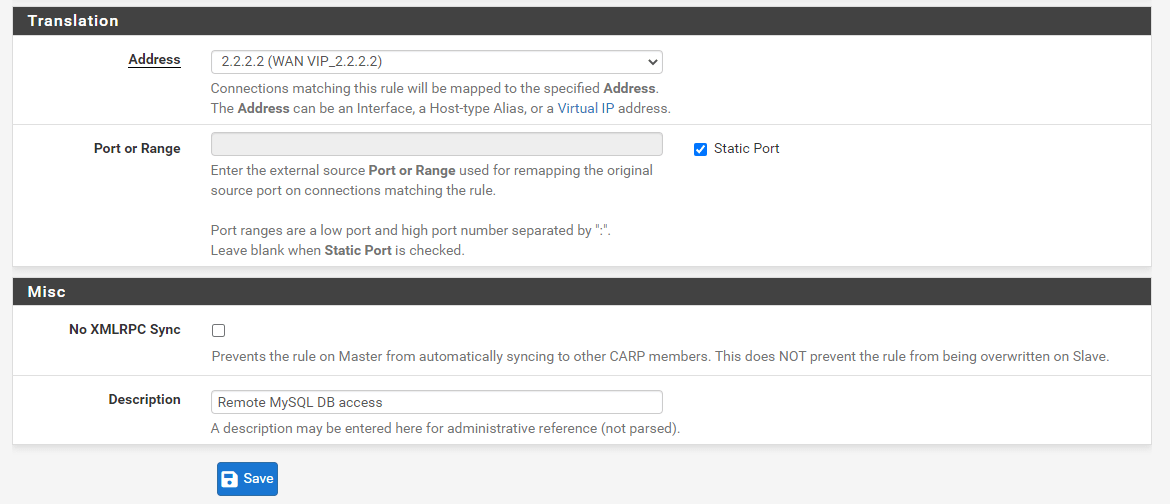Click the No XMLRPC Sync label
1170x504 pixels.
(125, 329)
